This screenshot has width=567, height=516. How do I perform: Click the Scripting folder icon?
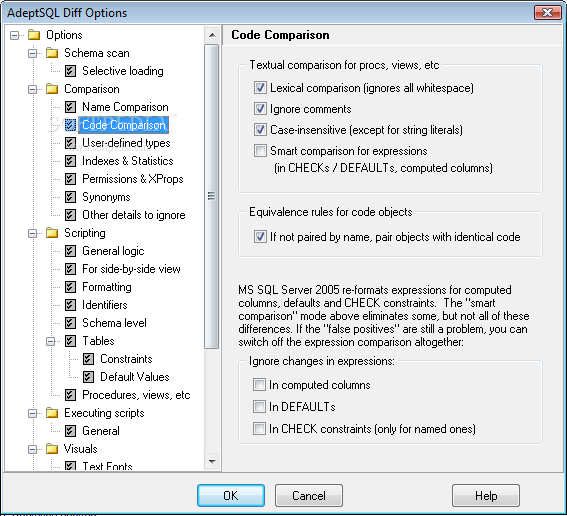[x=52, y=233]
